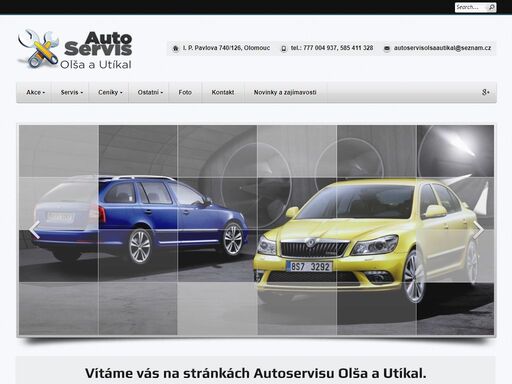Viewport: 512px width, 384px height.
Task: Open the Google Plus icon link
Action: click(x=486, y=92)
